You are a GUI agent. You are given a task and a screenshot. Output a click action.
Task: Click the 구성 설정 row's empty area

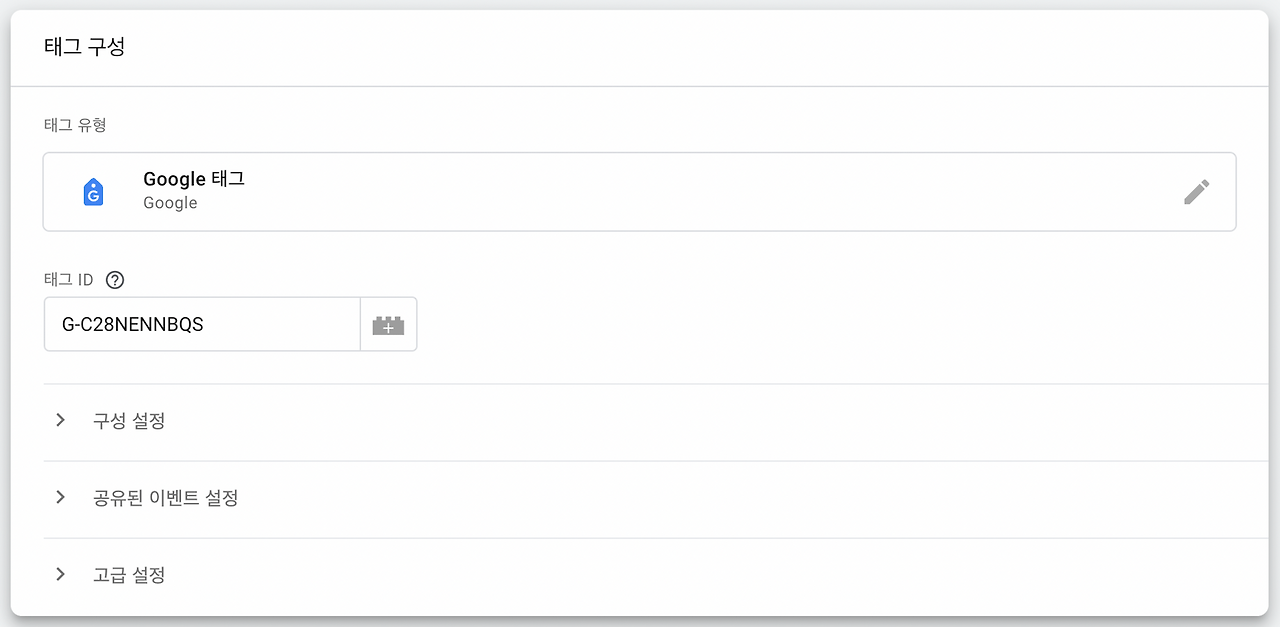coord(700,421)
